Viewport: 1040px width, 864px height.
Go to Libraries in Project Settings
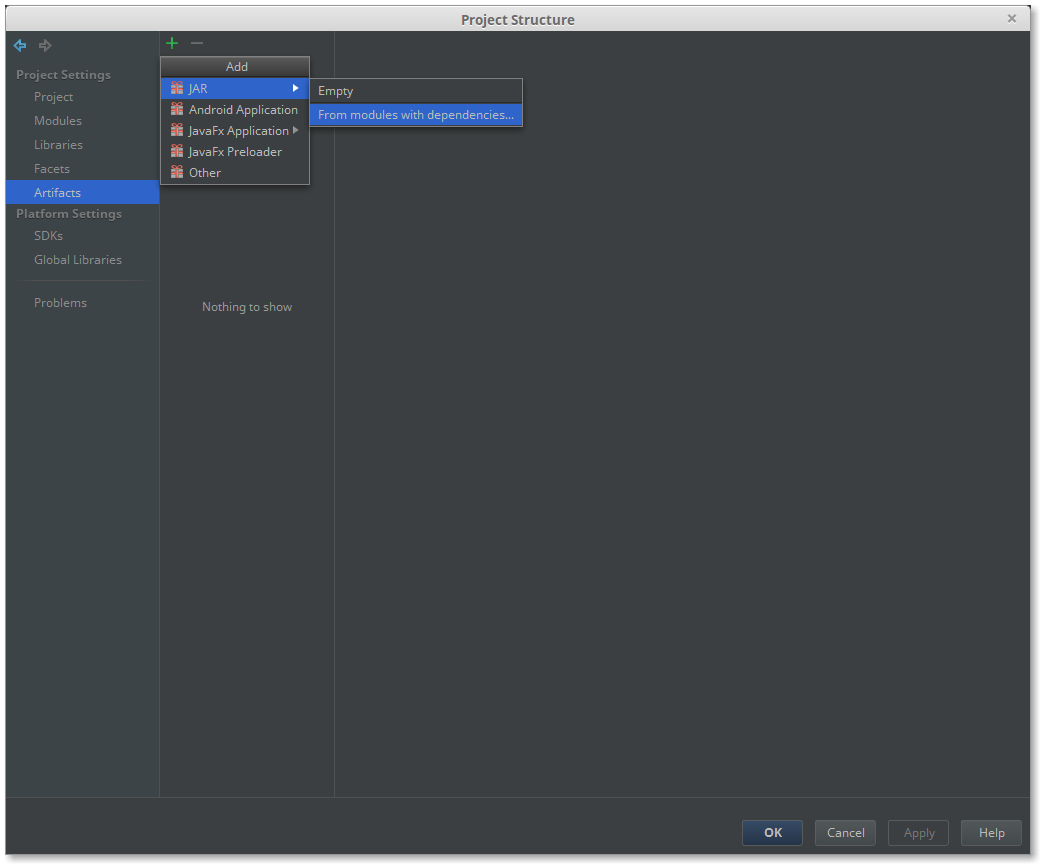58,145
